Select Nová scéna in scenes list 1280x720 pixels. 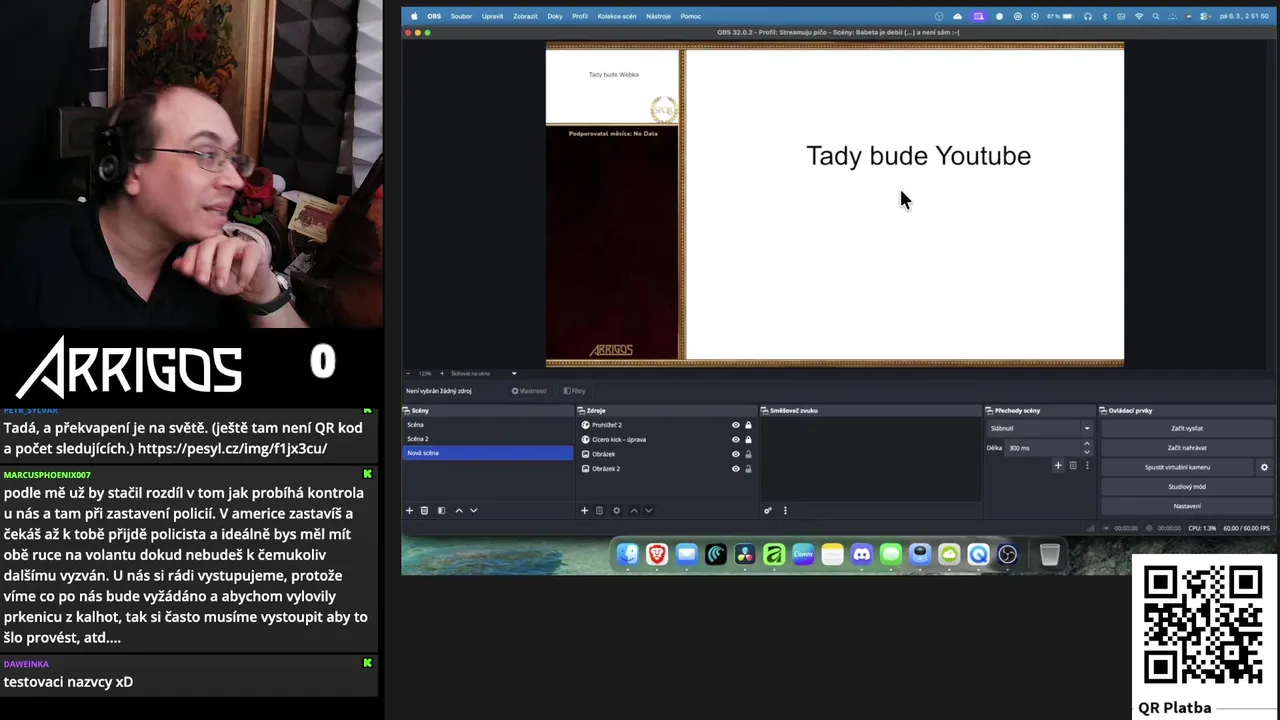pyautogui.click(x=488, y=453)
